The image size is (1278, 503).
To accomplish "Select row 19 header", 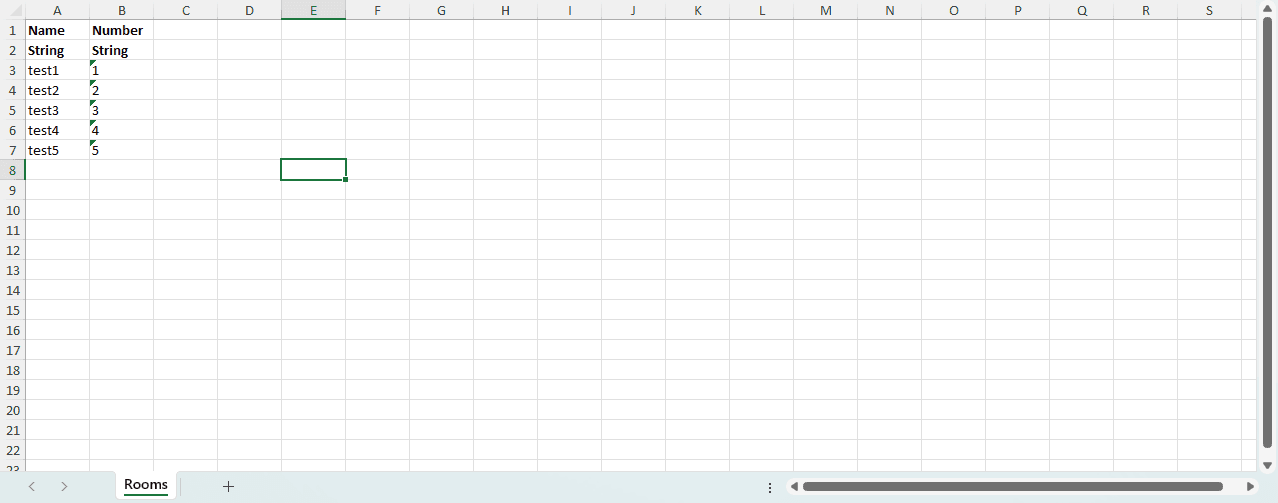I will (12, 390).
